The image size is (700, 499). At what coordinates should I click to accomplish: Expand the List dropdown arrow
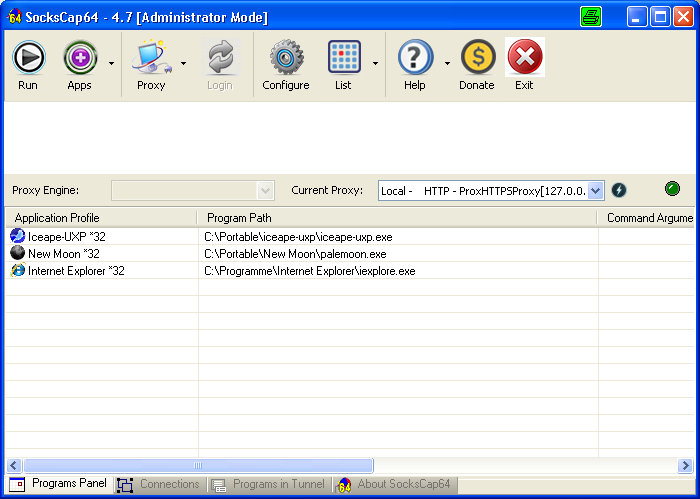pos(375,63)
